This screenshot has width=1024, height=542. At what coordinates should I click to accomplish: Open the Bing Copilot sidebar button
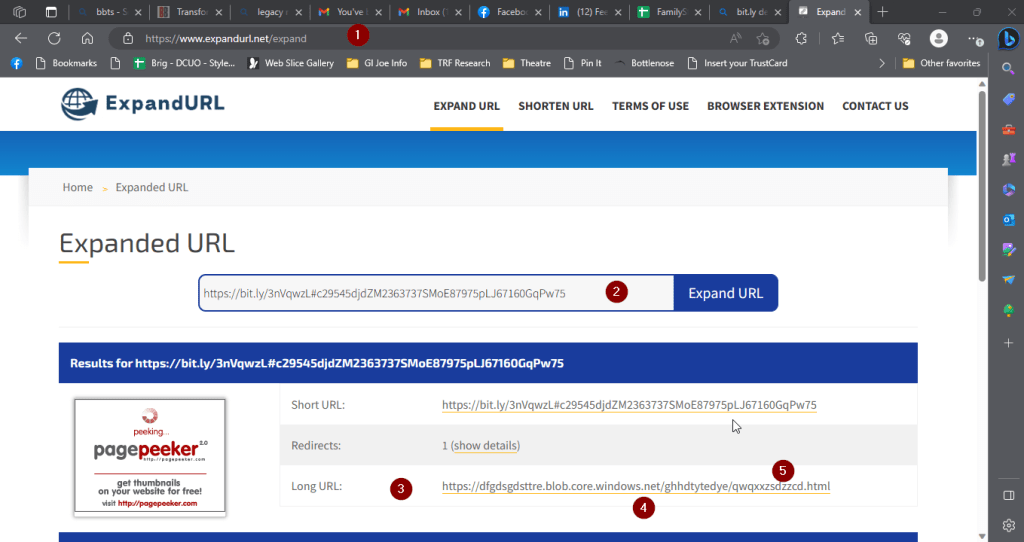(x=1008, y=39)
